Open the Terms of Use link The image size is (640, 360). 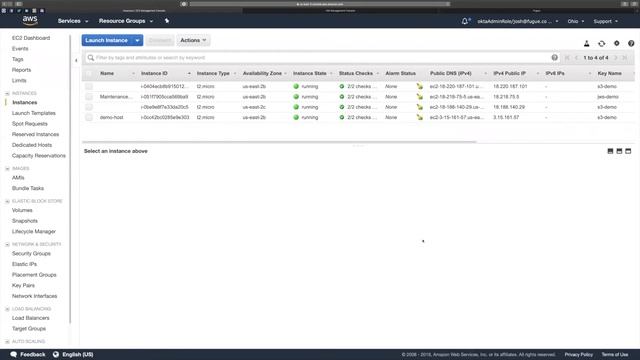tap(615, 354)
